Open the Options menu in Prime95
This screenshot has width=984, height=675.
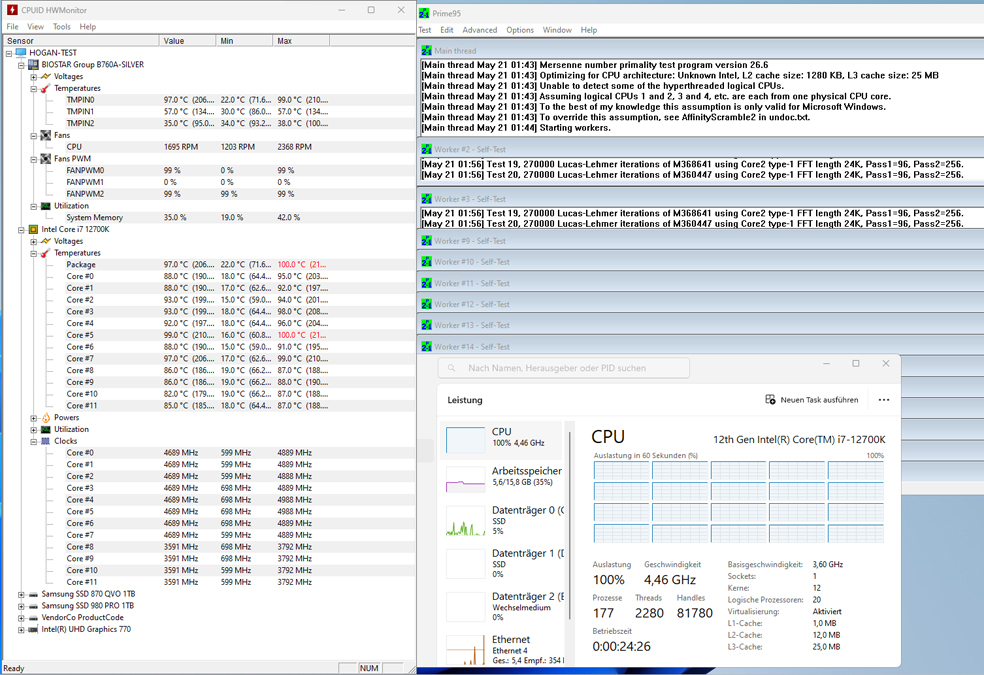click(520, 30)
